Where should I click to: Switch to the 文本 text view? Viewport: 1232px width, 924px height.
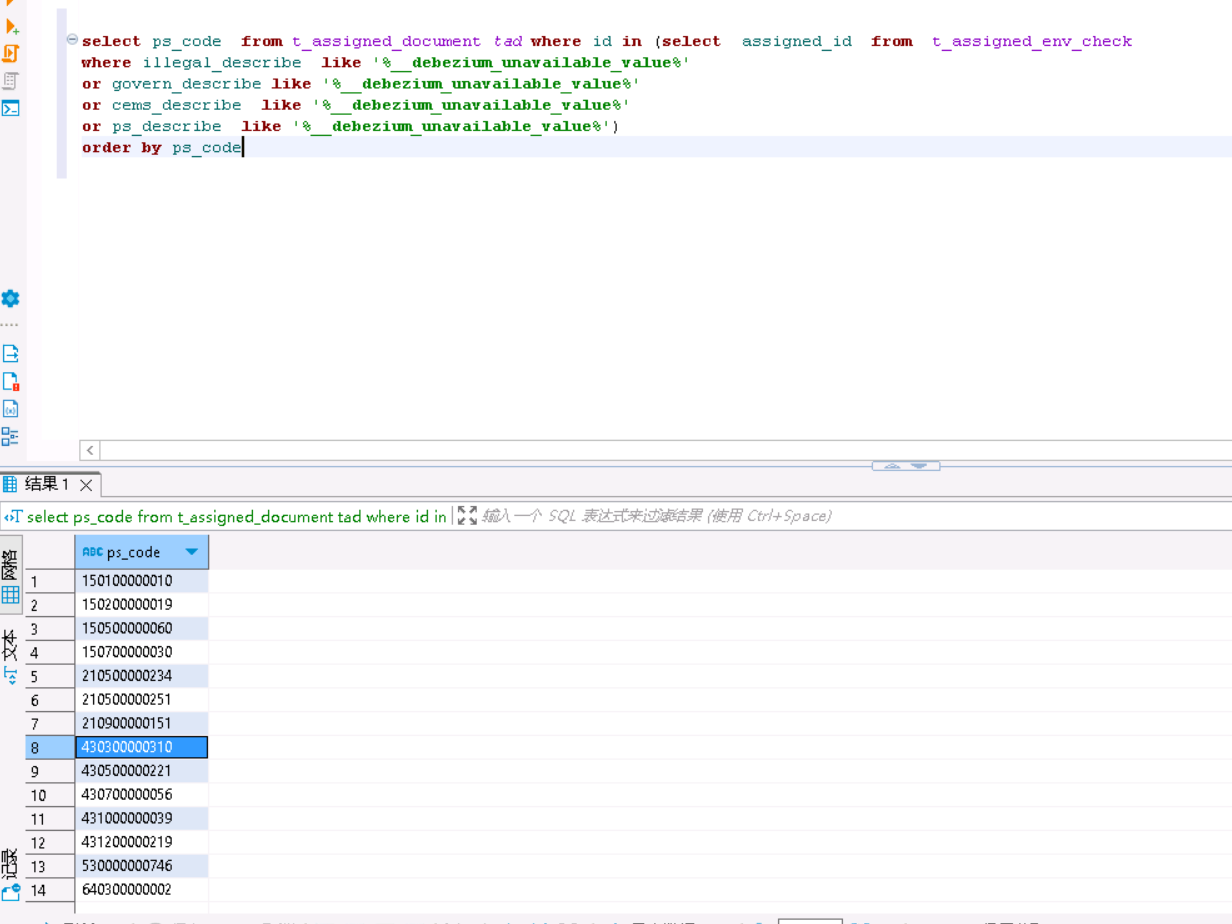[11, 656]
